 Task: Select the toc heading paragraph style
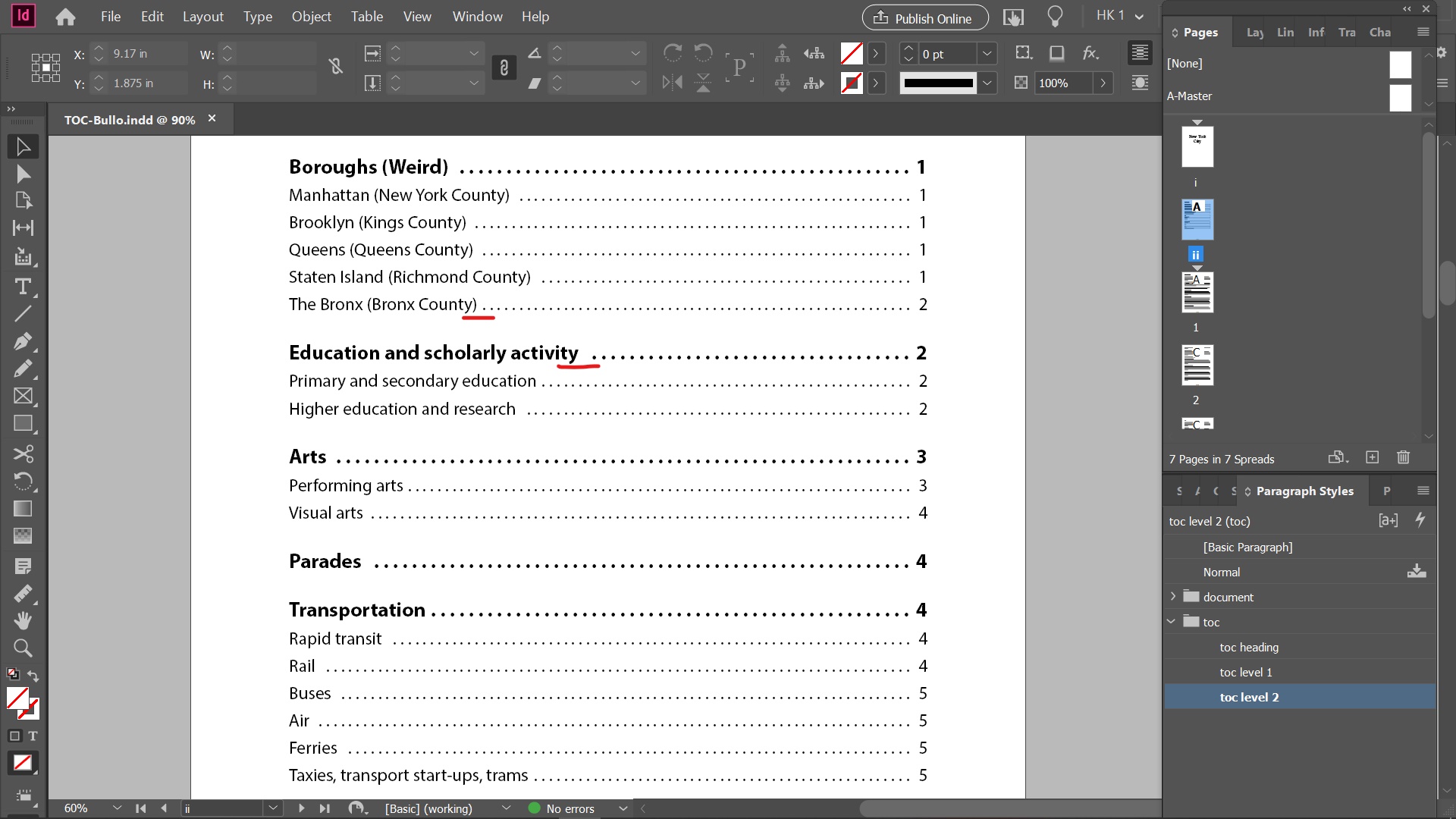tap(1249, 647)
